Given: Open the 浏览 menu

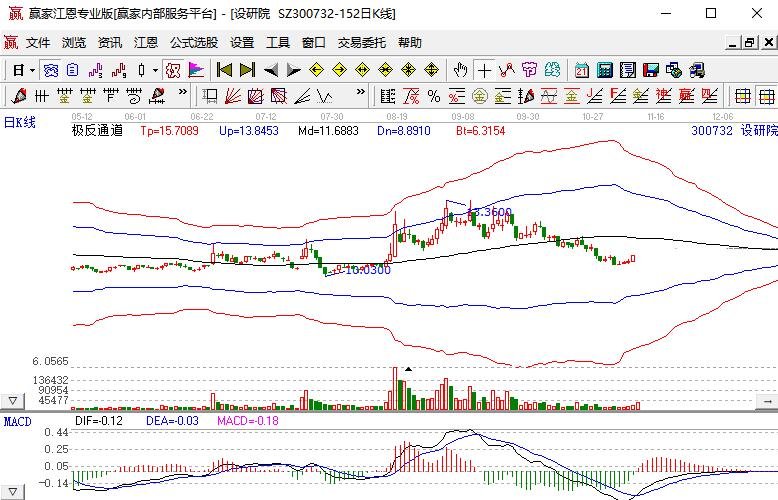Looking at the screenshot, I should pos(74,43).
